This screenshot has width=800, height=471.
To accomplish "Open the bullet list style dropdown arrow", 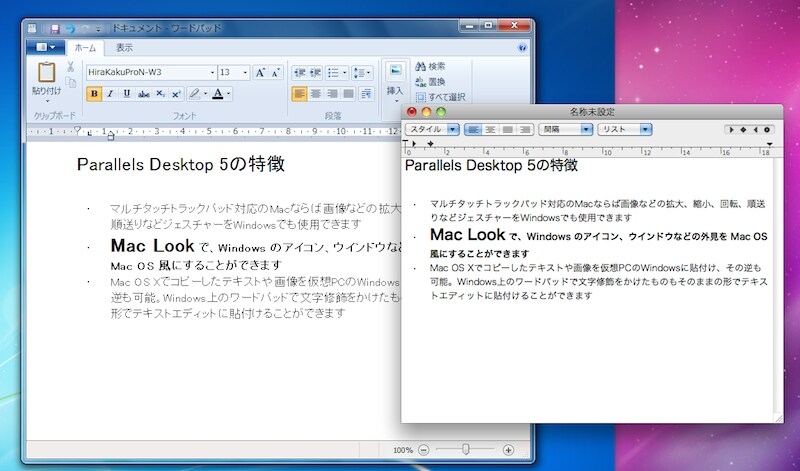I will coord(345,72).
